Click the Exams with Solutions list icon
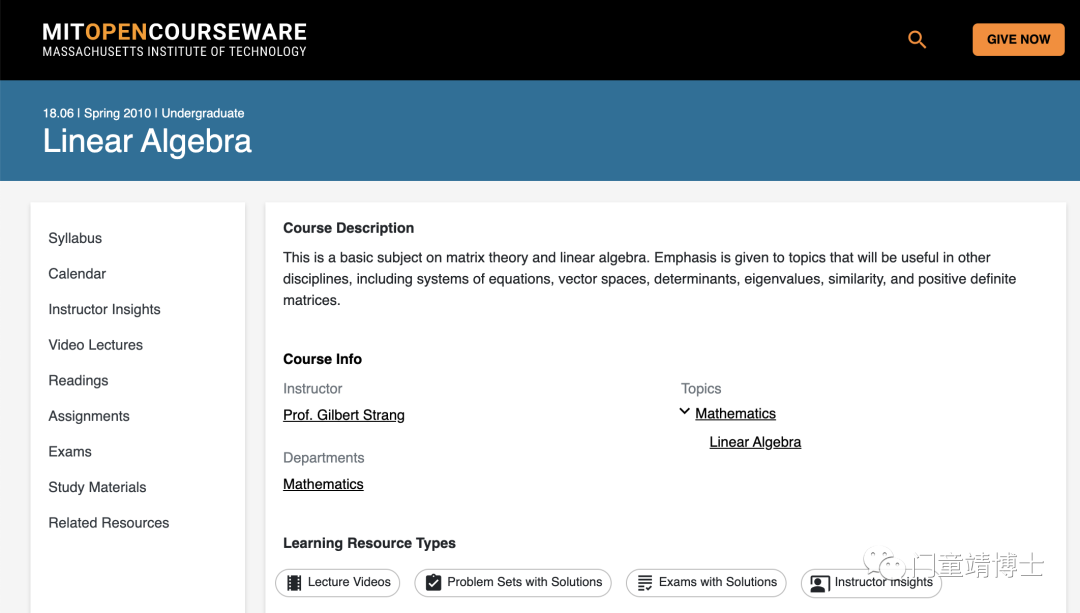The height and width of the screenshot is (613, 1080). click(x=645, y=583)
